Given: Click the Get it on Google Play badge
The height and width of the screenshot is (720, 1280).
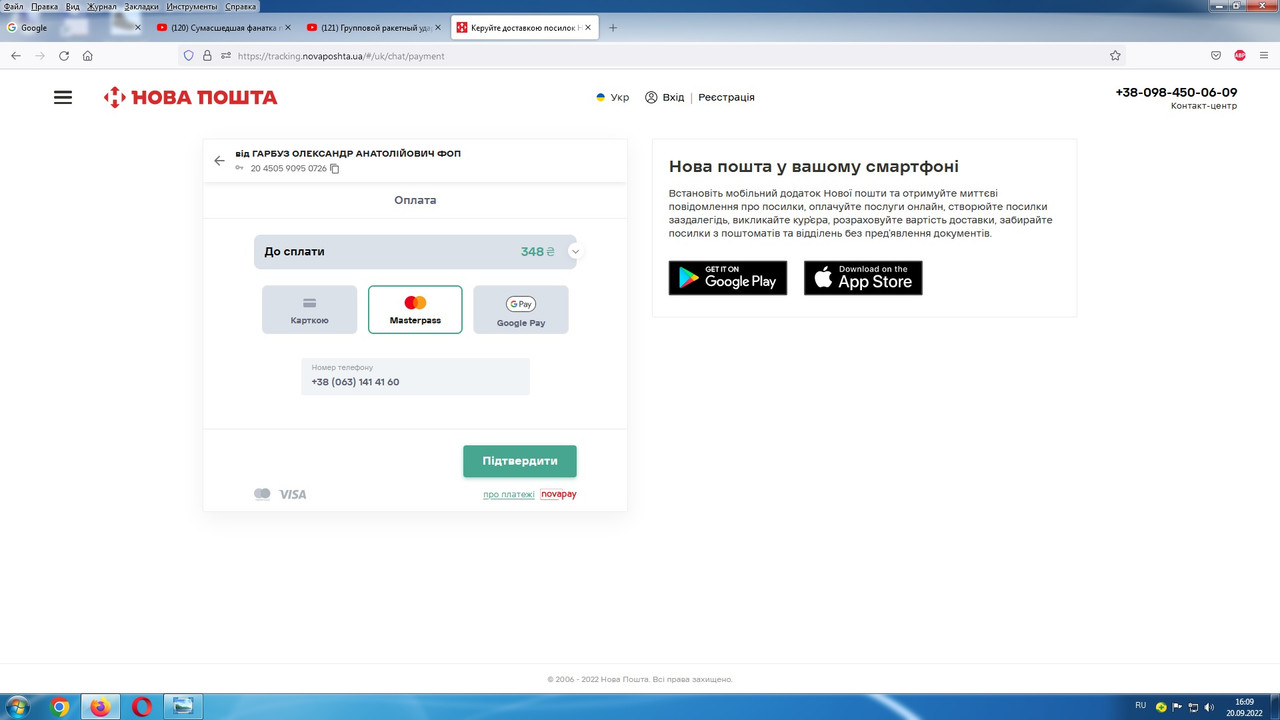Looking at the screenshot, I should pyautogui.click(x=728, y=278).
